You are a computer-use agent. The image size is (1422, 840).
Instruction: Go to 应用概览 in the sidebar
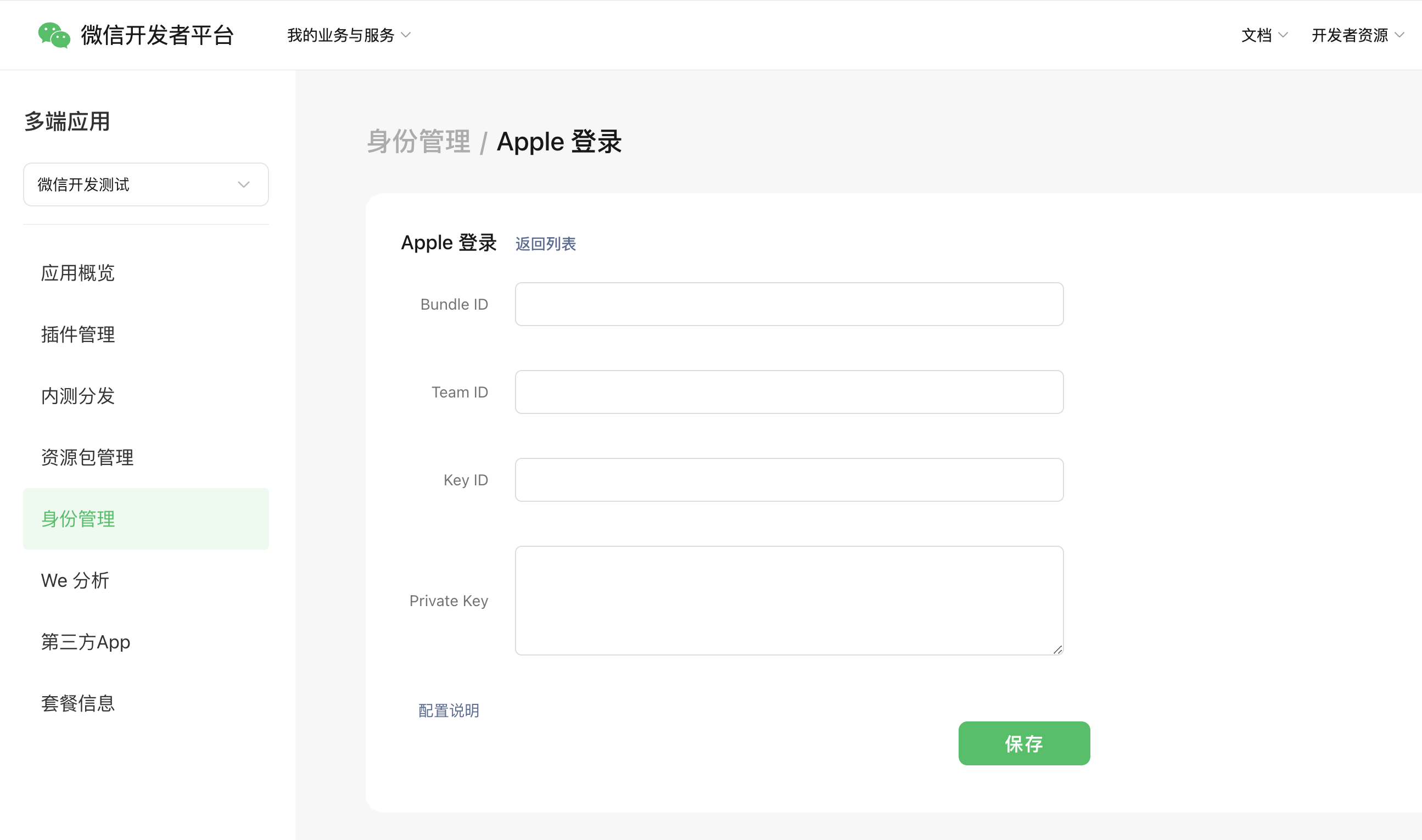146,273
